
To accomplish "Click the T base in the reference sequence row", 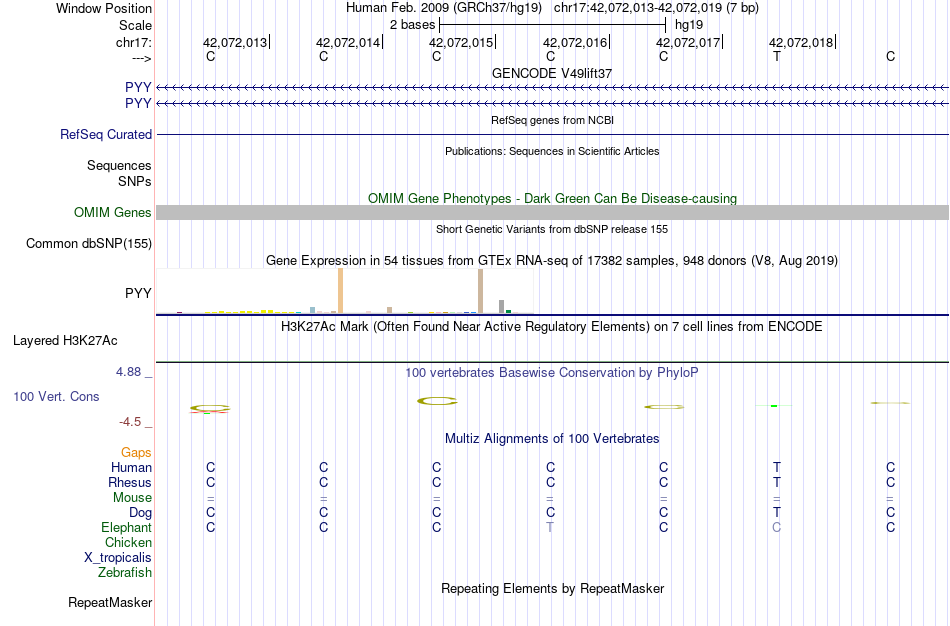I will click(x=777, y=56).
